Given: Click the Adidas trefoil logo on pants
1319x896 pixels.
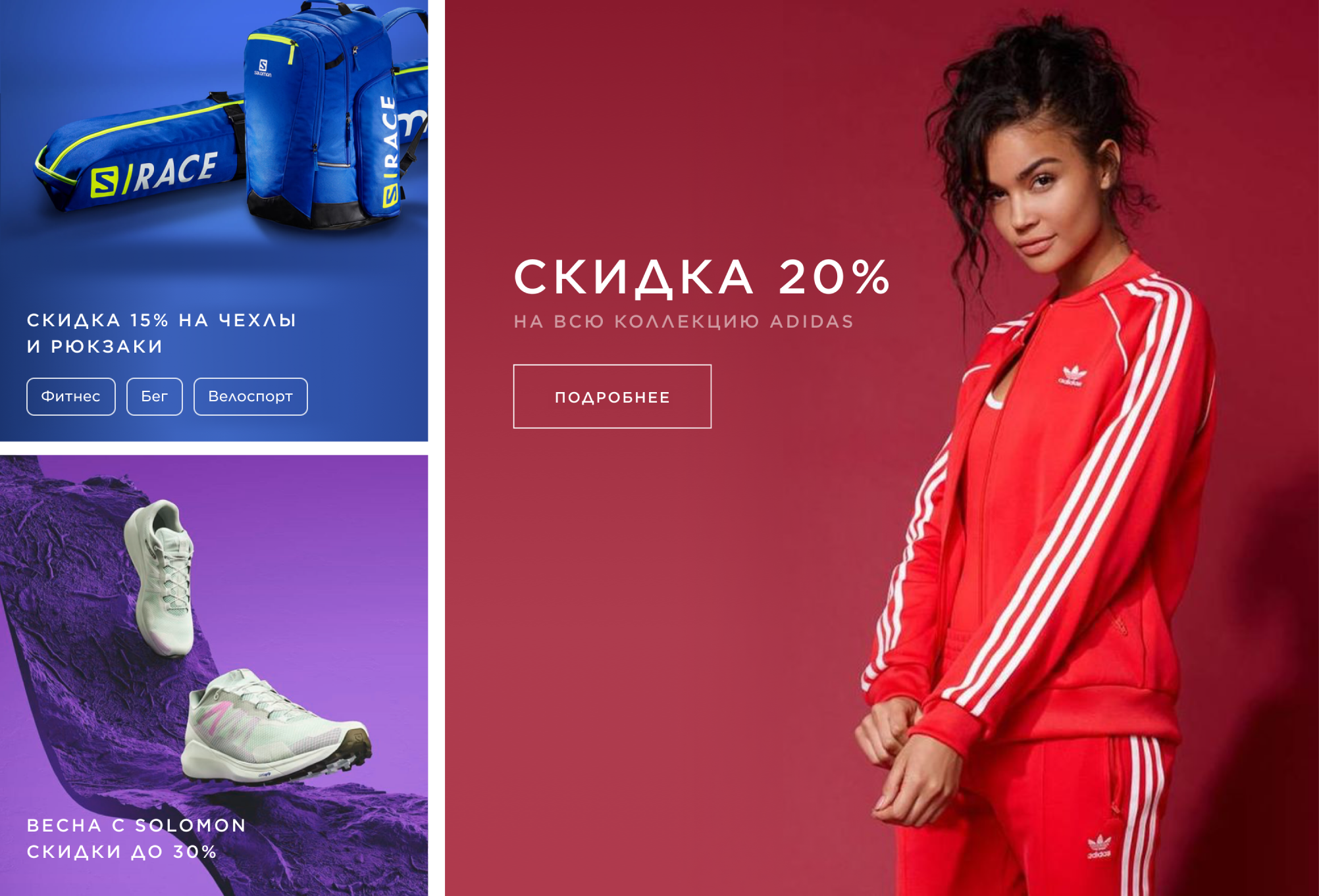Looking at the screenshot, I should 1099,847.
